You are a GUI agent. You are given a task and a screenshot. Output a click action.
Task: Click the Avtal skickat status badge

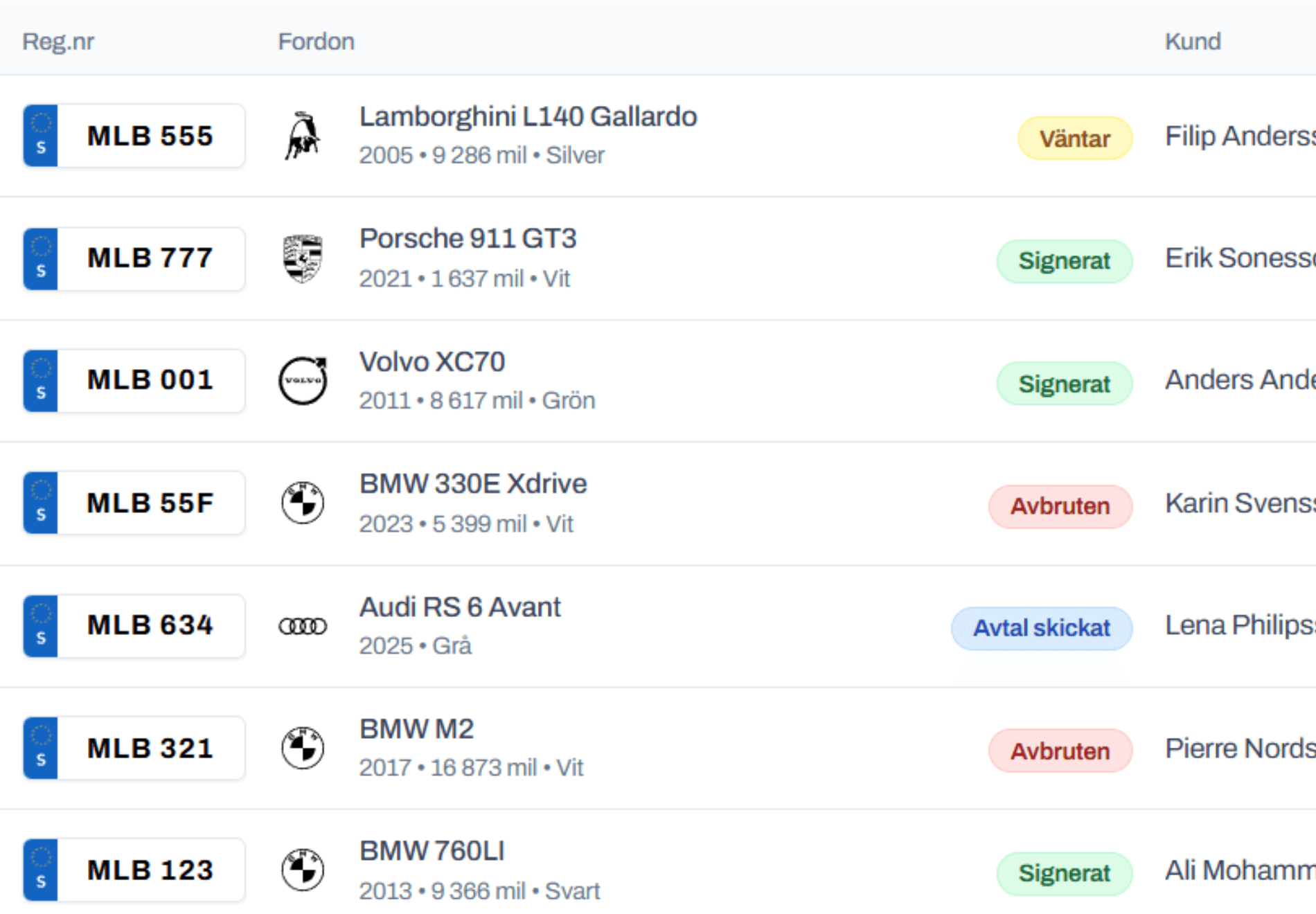pyautogui.click(x=1042, y=628)
